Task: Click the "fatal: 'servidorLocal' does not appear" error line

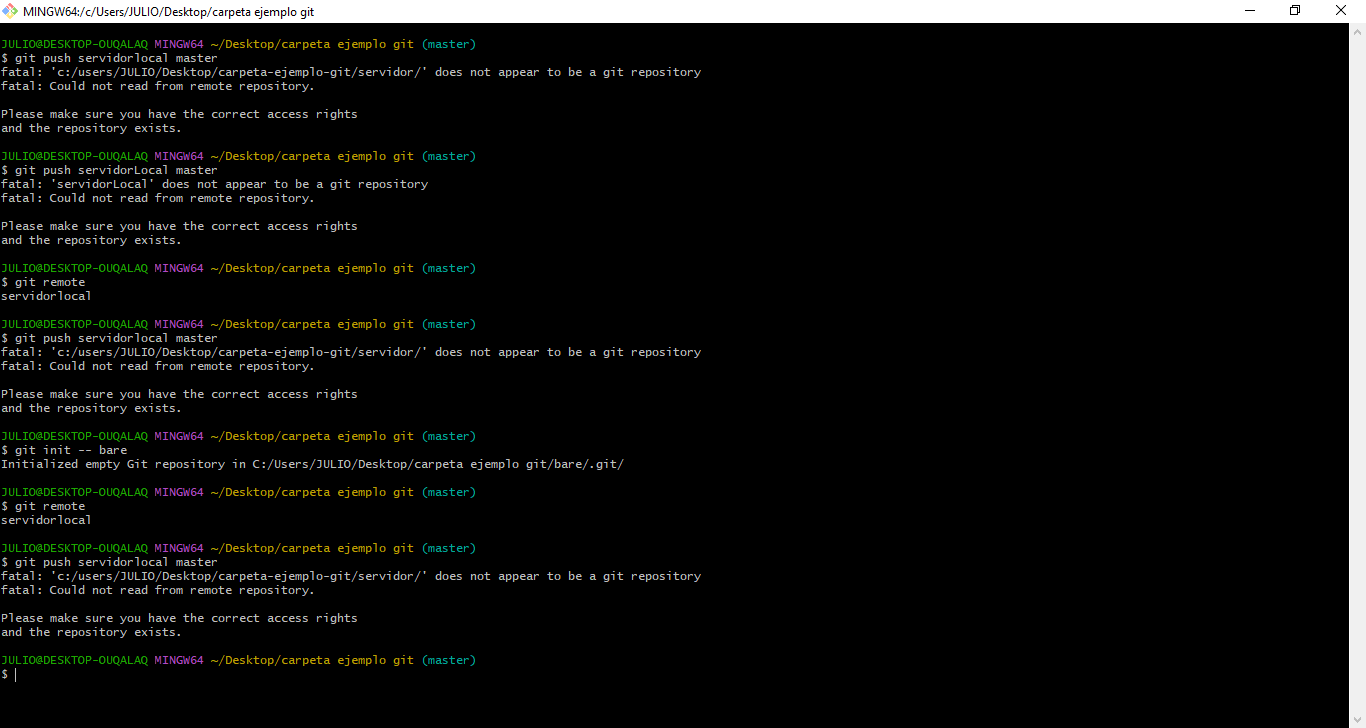Action: [x=214, y=184]
